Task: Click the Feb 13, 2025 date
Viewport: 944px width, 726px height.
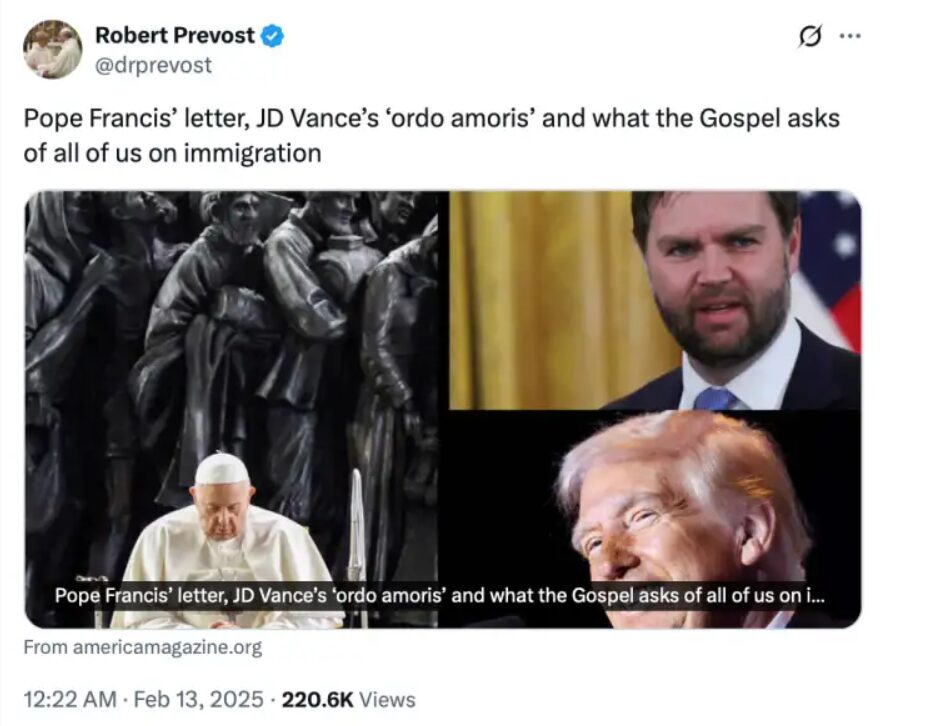Action: click(x=198, y=700)
